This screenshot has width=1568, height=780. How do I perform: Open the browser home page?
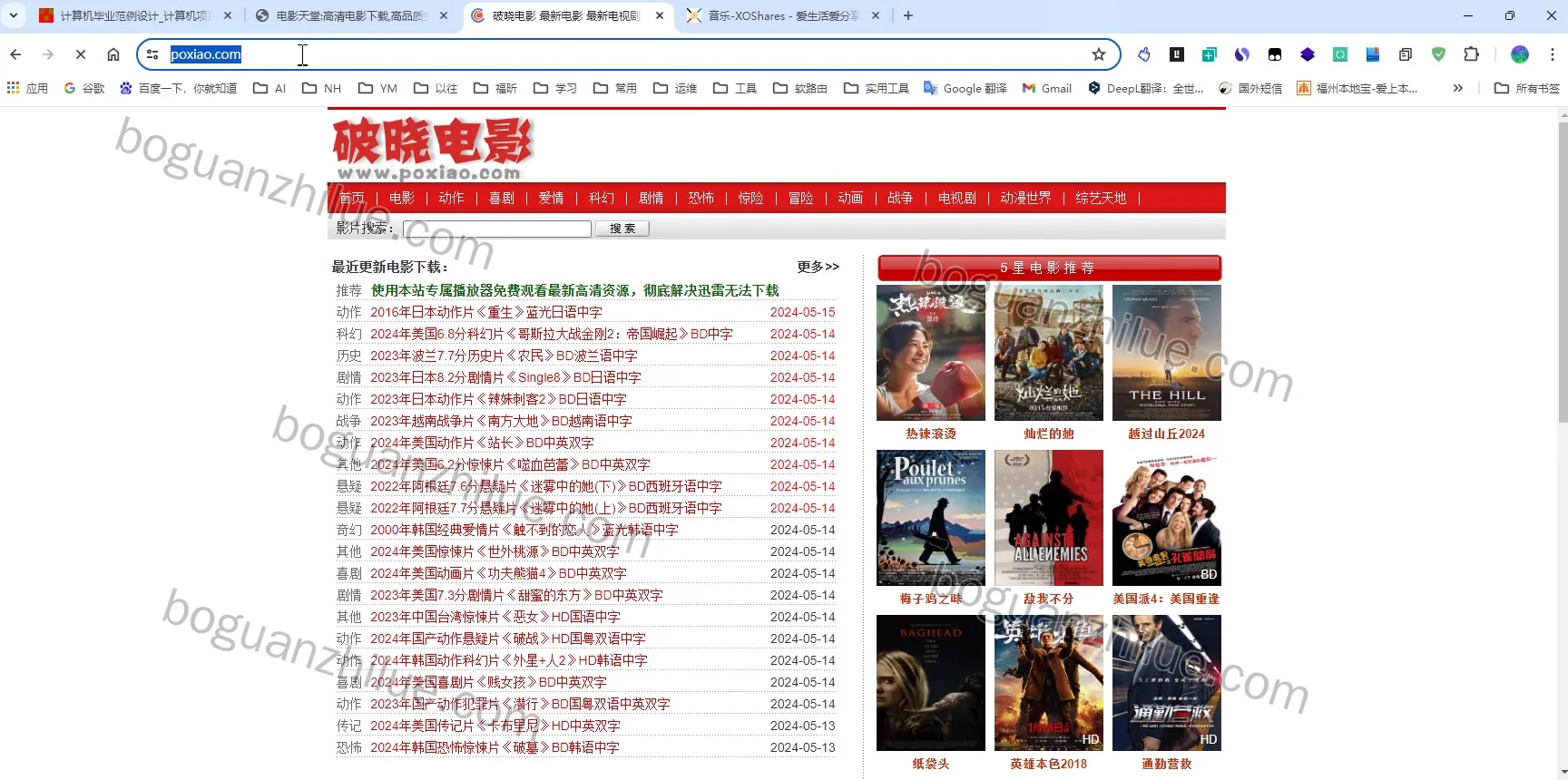[113, 54]
